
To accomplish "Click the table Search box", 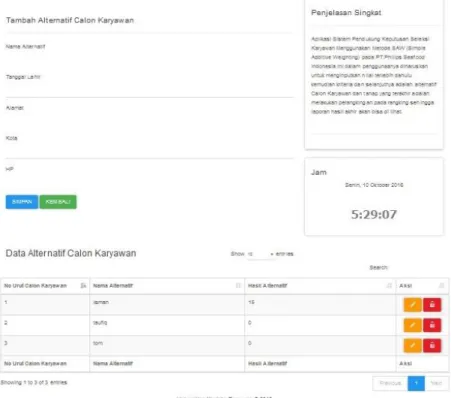I will tap(418, 268).
